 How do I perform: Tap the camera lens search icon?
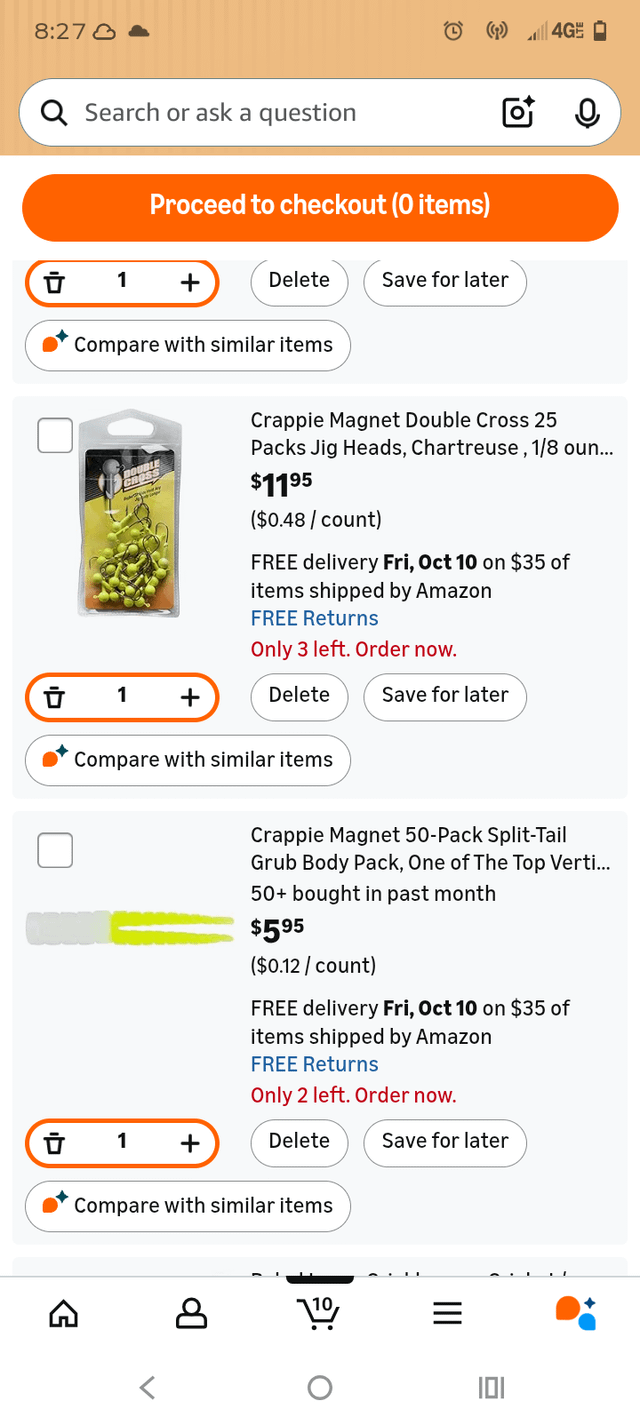tap(518, 113)
